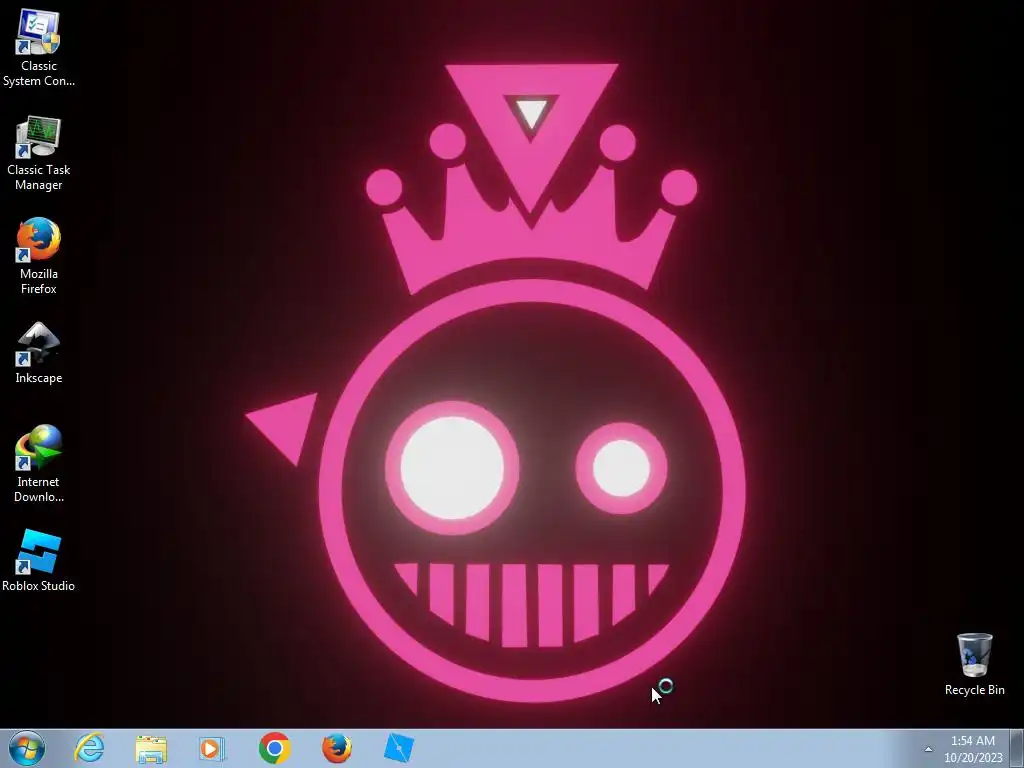The width and height of the screenshot is (1024, 768).
Task: Open Windows Media Player from taskbar
Action: [x=212, y=748]
